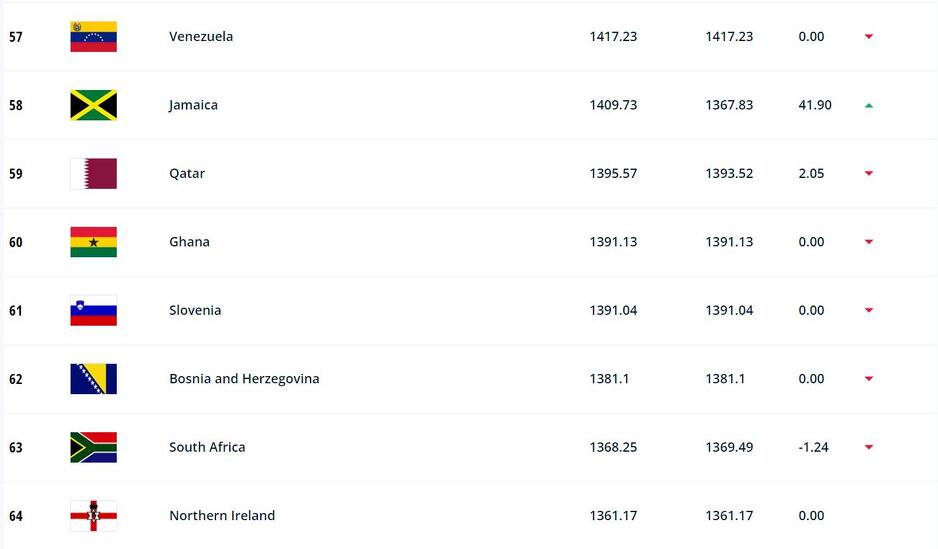Click the Qatar flag icon

point(93,174)
